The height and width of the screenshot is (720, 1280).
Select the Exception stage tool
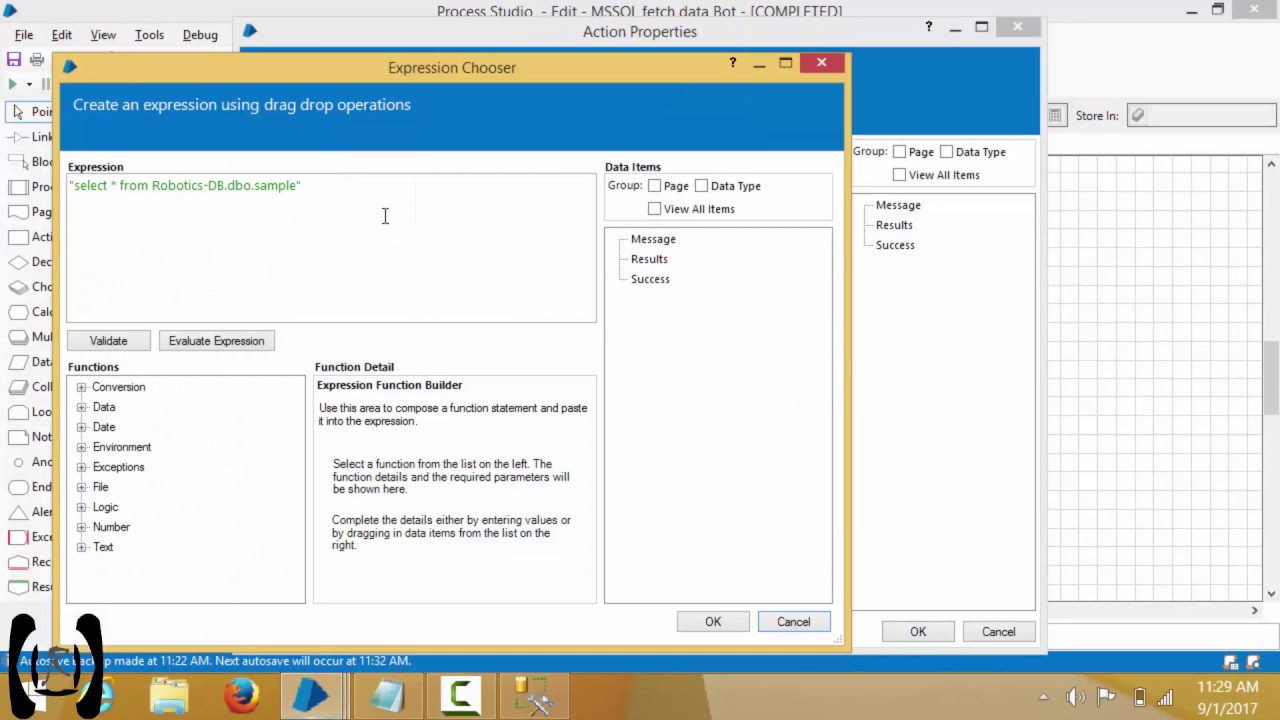28,537
